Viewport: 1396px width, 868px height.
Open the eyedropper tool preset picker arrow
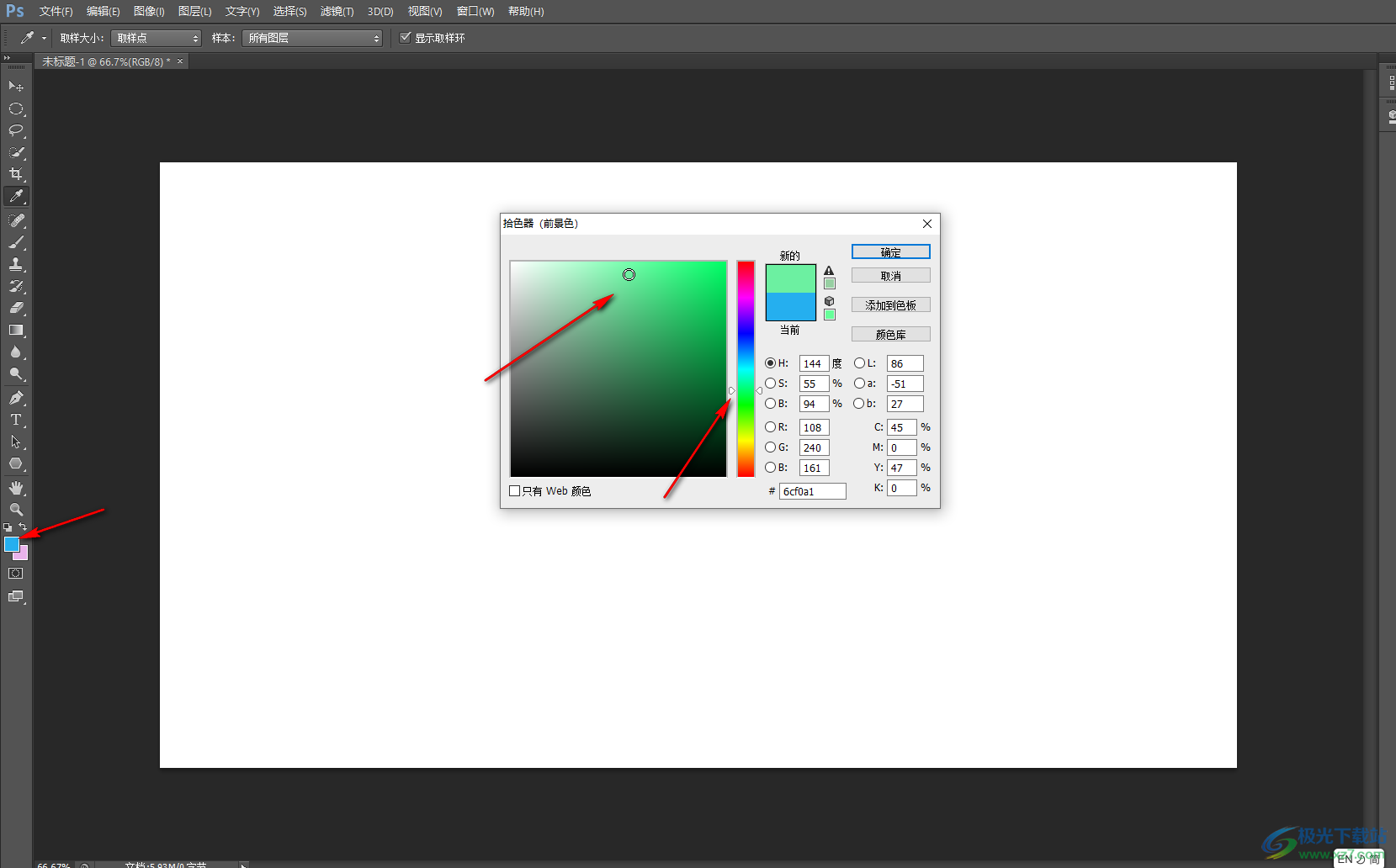pyautogui.click(x=44, y=38)
